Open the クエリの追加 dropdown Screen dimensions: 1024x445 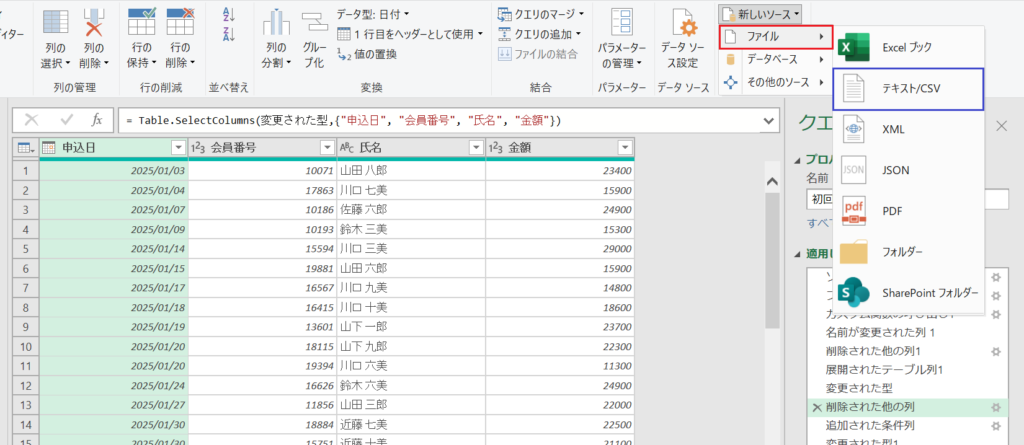coord(539,34)
